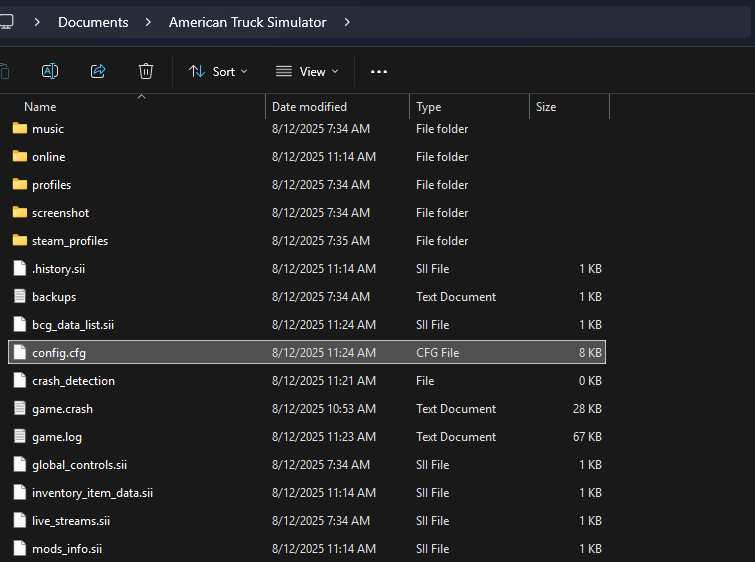
Task: Click American Truck Simulator breadcrumb
Action: [x=247, y=22]
